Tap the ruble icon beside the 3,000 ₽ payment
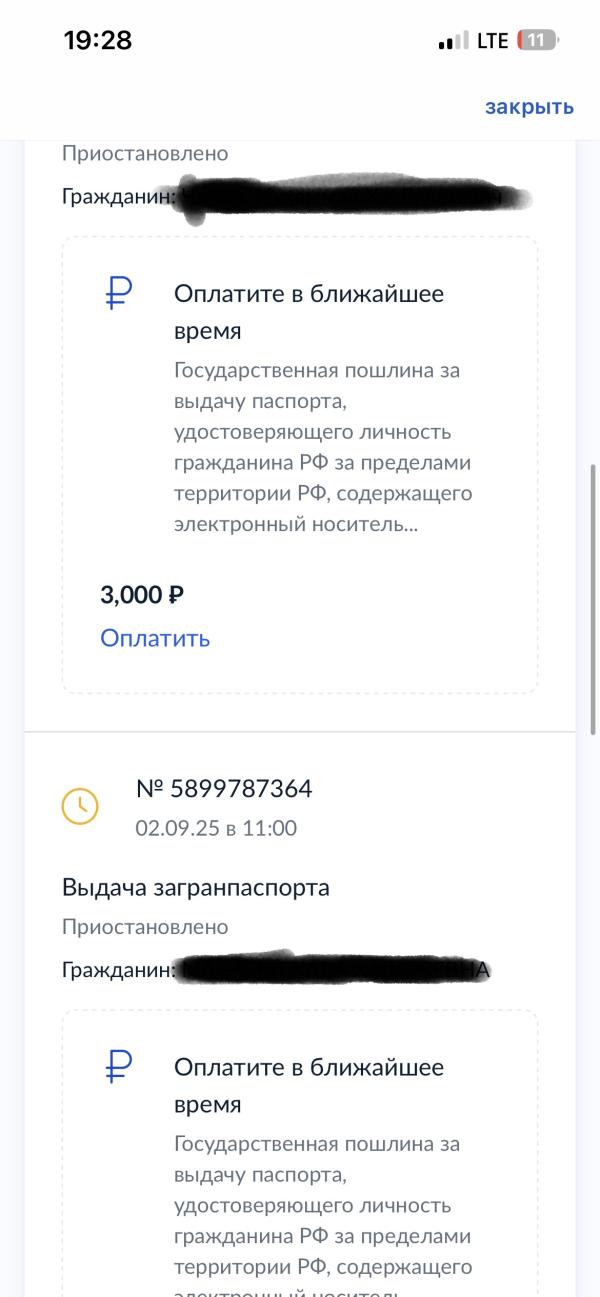600x1297 pixels. 119,294
